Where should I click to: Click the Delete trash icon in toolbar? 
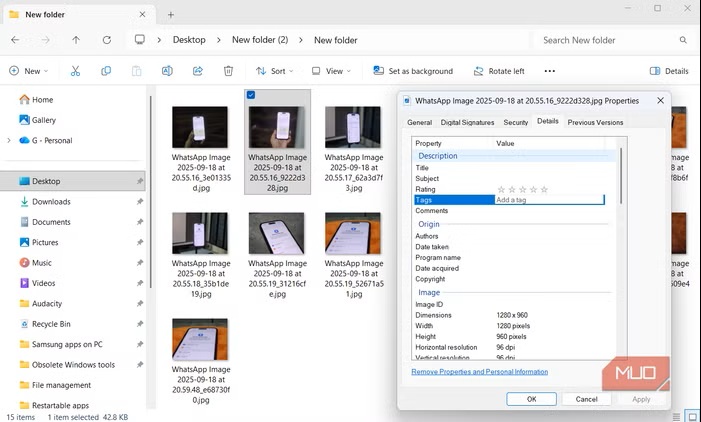click(228, 71)
